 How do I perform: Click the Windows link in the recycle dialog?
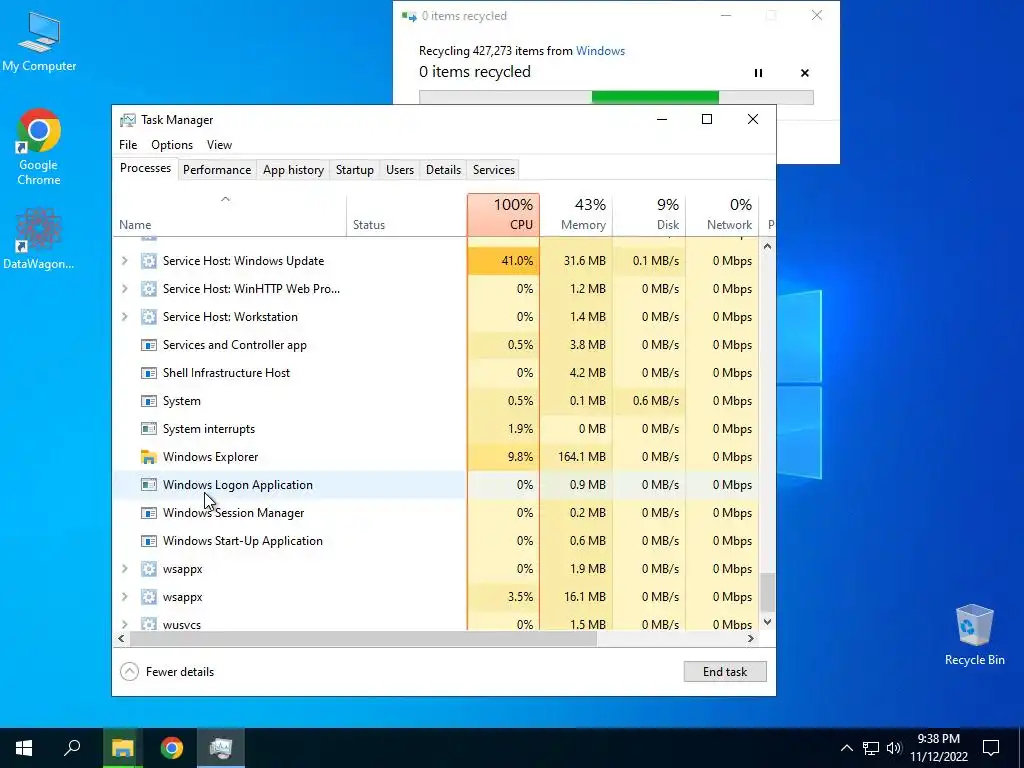click(600, 51)
